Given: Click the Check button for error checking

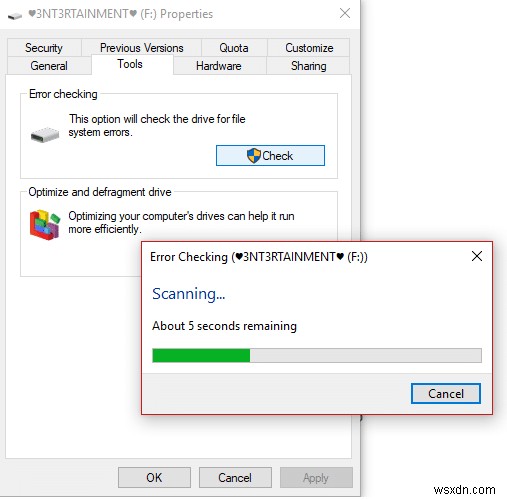Looking at the screenshot, I should coord(270,155).
